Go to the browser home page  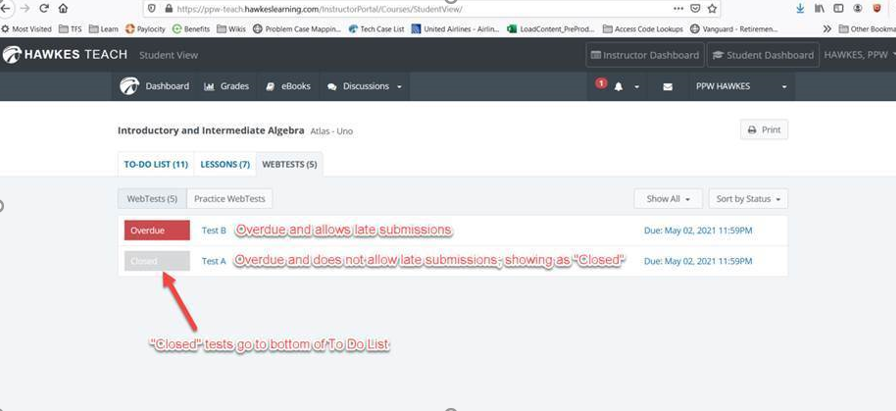(63, 9)
